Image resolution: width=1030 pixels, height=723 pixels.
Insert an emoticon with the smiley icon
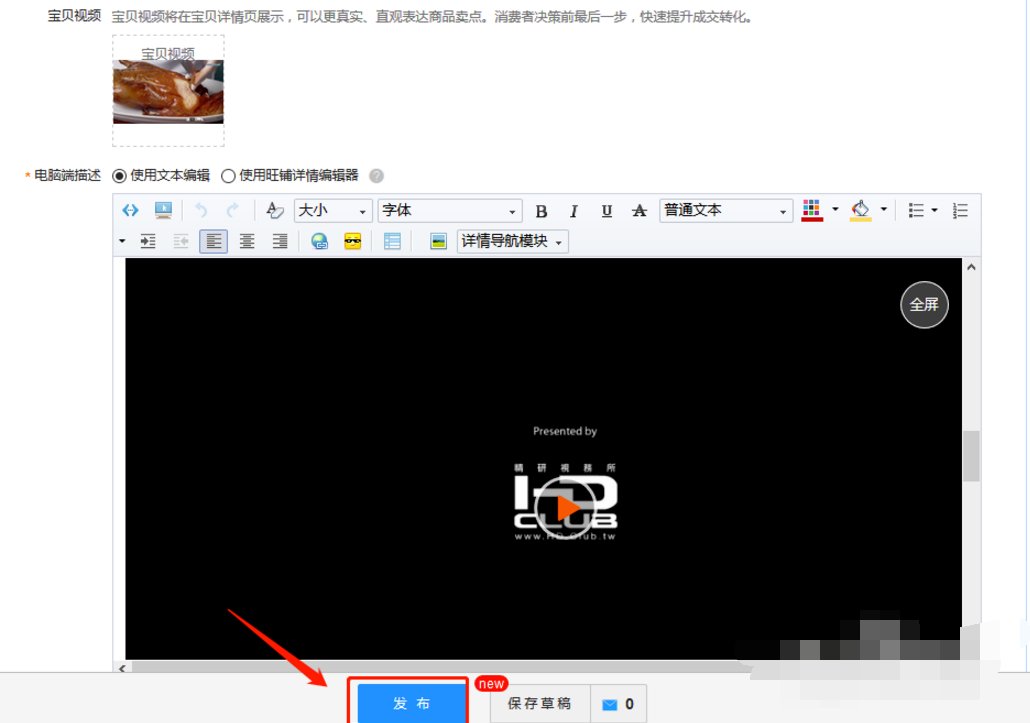[353, 241]
